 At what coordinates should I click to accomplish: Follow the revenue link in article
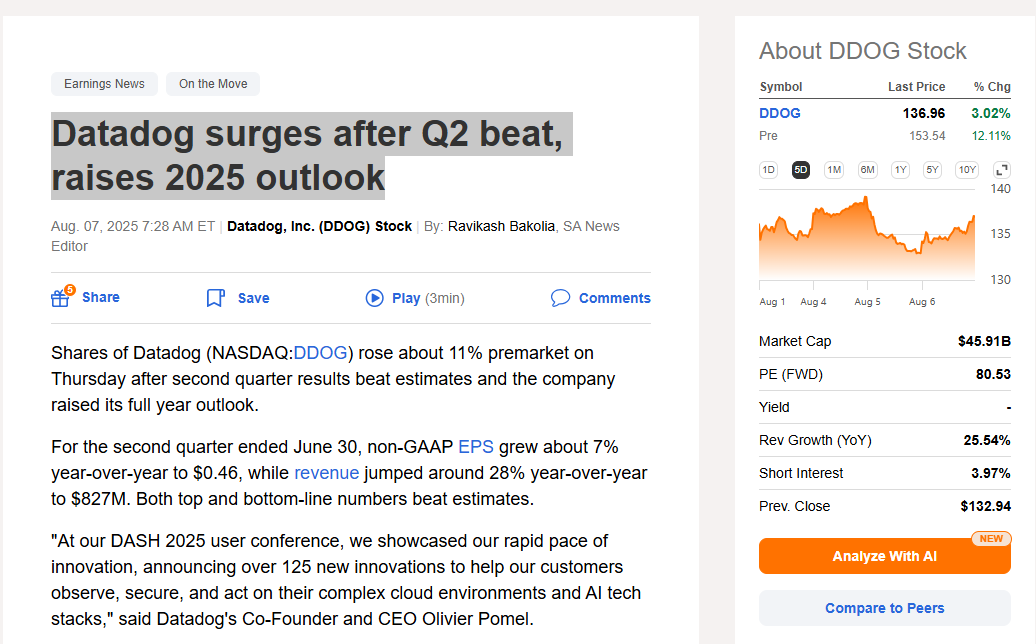click(x=326, y=473)
